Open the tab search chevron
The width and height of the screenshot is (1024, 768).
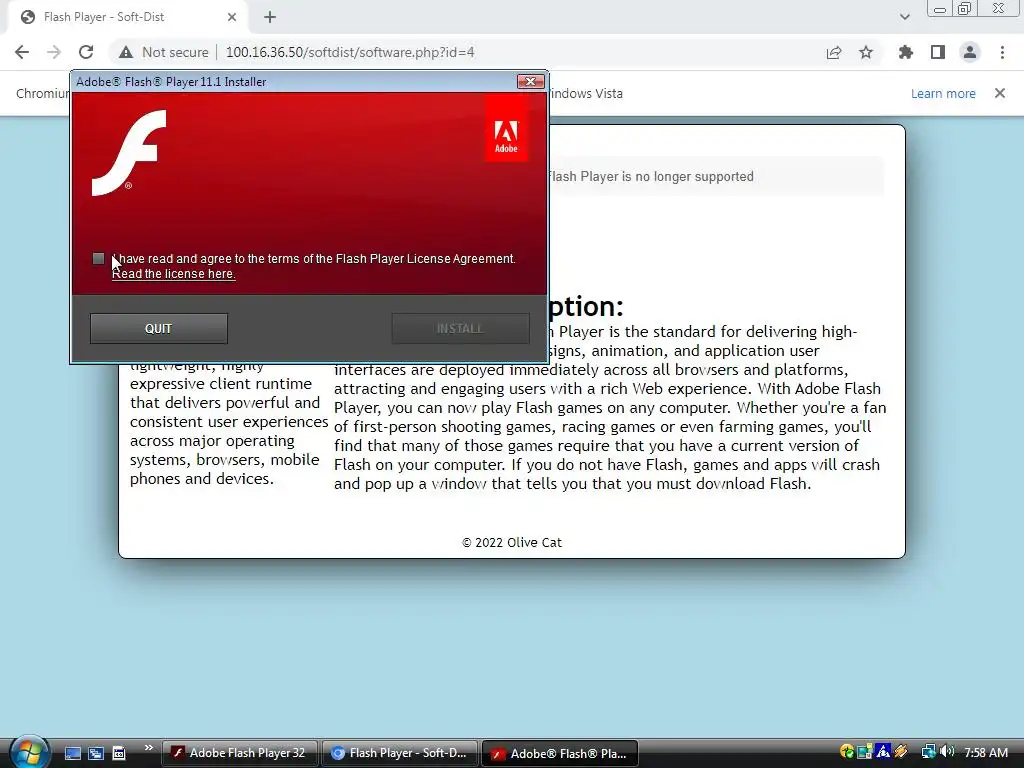(x=904, y=17)
